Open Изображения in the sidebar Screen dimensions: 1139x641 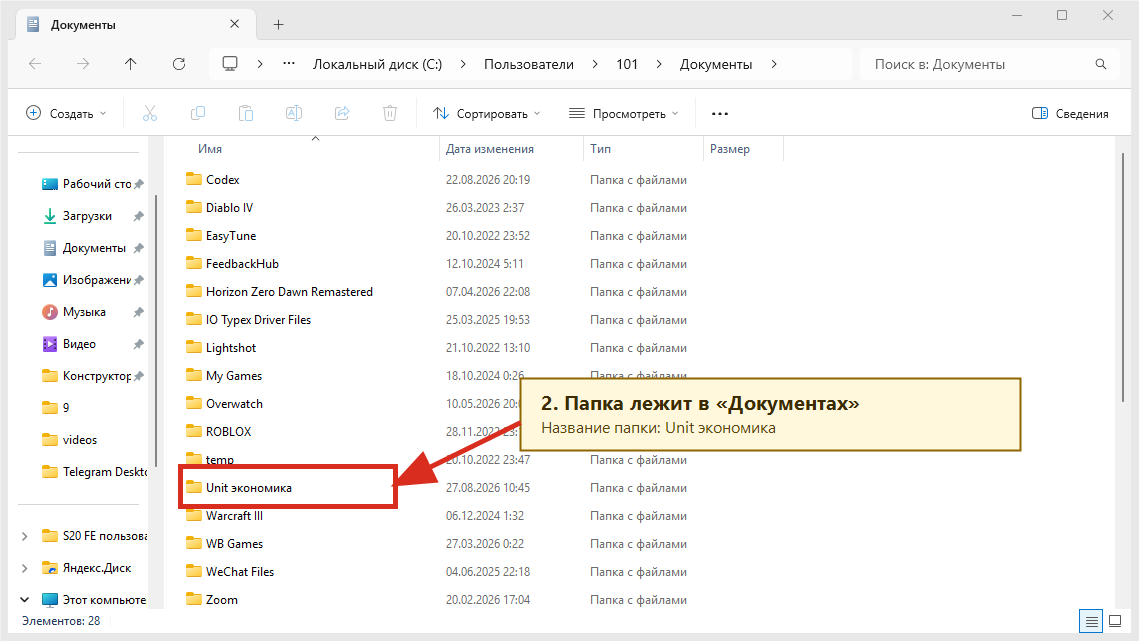pos(87,280)
